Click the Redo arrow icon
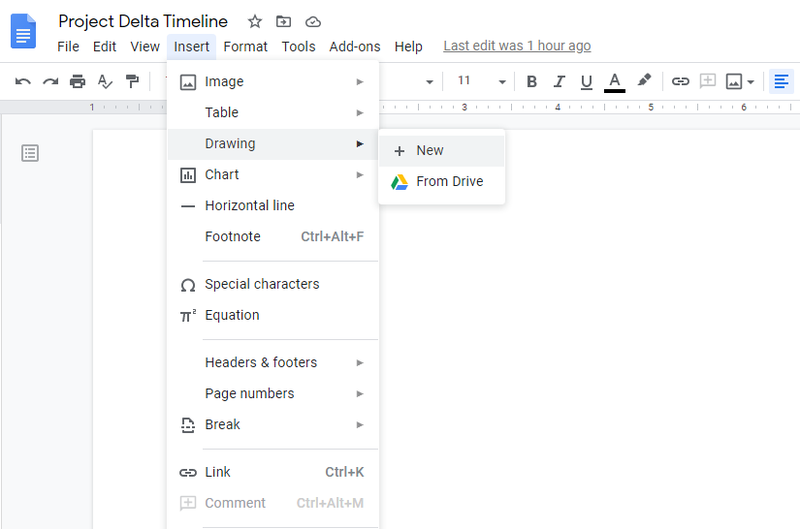The width and height of the screenshot is (800, 529). pos(50,81)
